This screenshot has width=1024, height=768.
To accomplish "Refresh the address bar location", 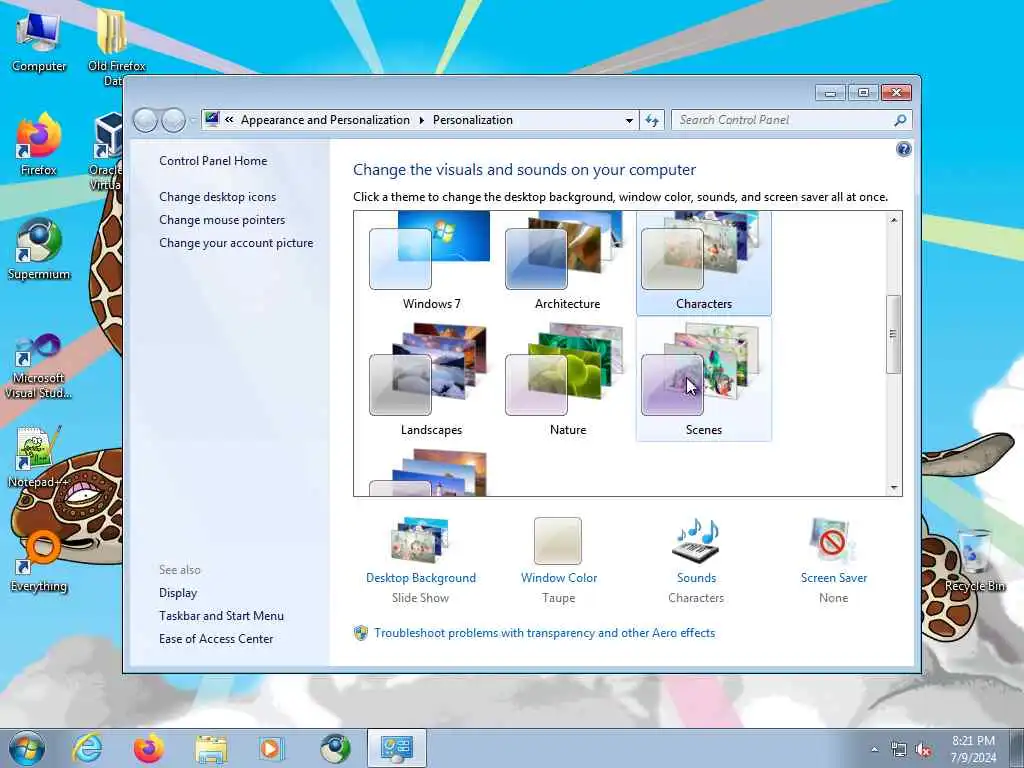I will [x=652, y=120].
